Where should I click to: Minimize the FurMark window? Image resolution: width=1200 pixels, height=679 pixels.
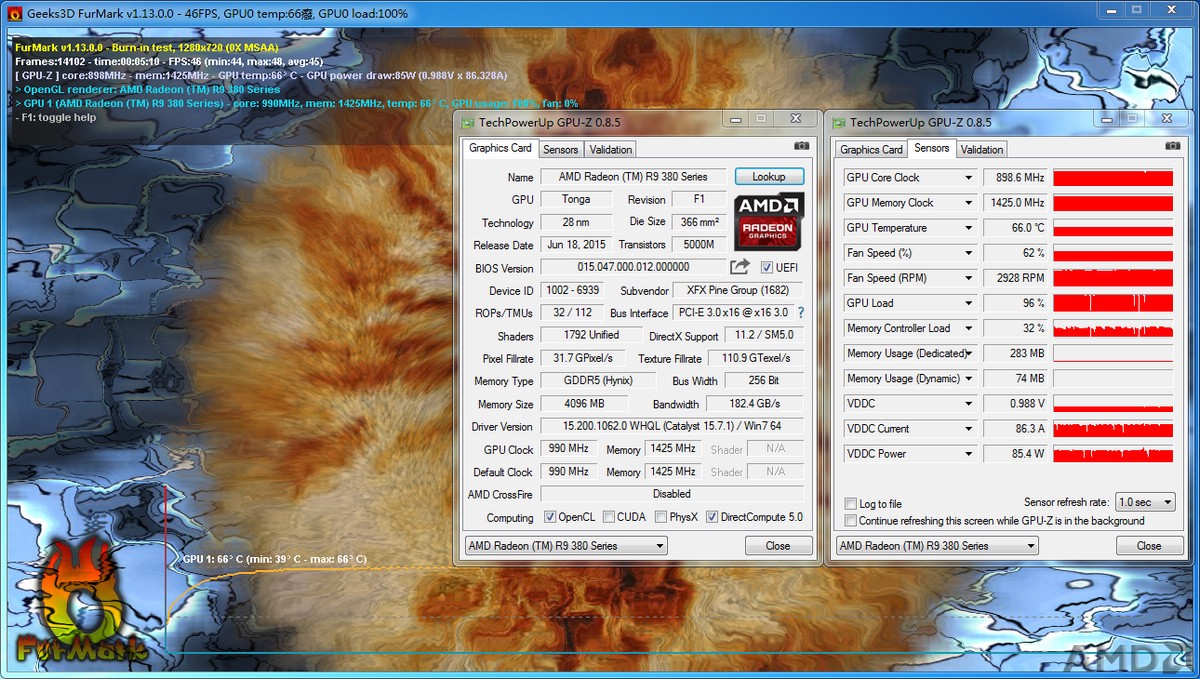1113,9
